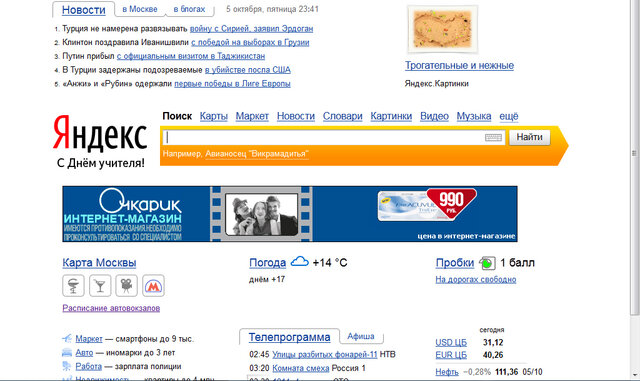Viewport: 640px width, 381px height.
Task: Click the 1 балл traffic score
Action: tap(517, 263)
